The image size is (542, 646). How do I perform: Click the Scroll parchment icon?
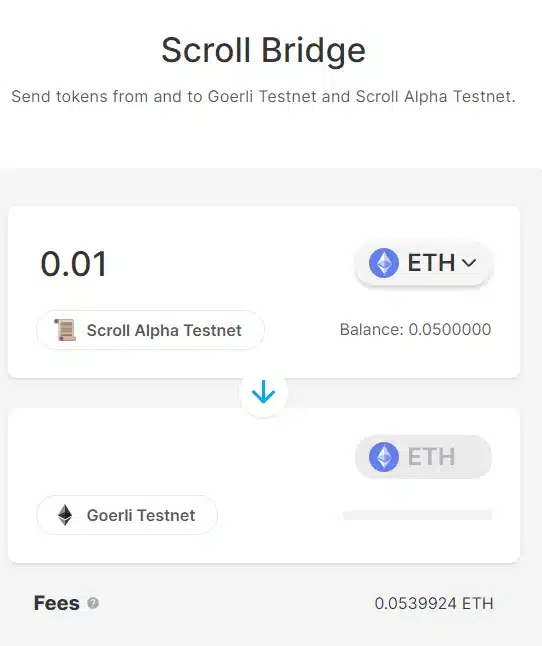pyautogui.click(x=65, y=330)
